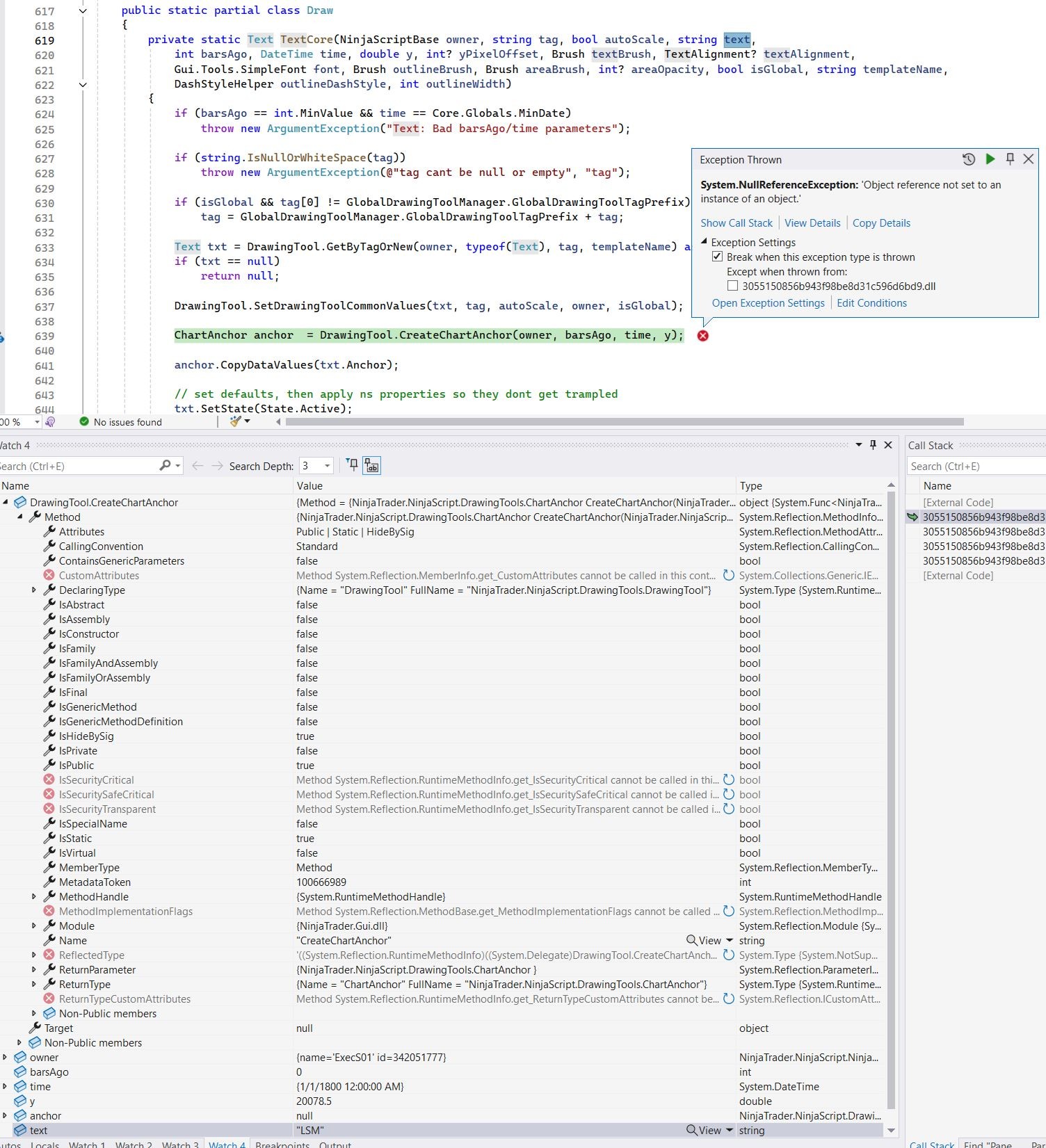Click the code cleanup broom icon
The height and width of the screenshot is (1148, 1046).
coord(236,421)
